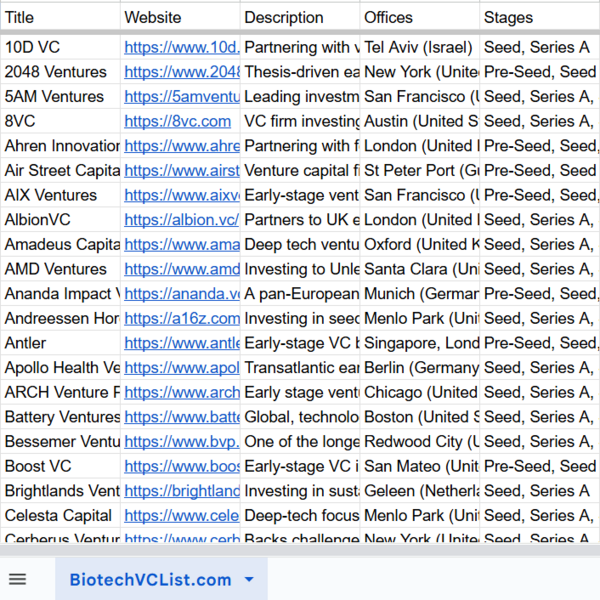Viewport: 600px width, 600px height.
Task: Open the Battery Ventures website link
Action: [x=182, y=417]
